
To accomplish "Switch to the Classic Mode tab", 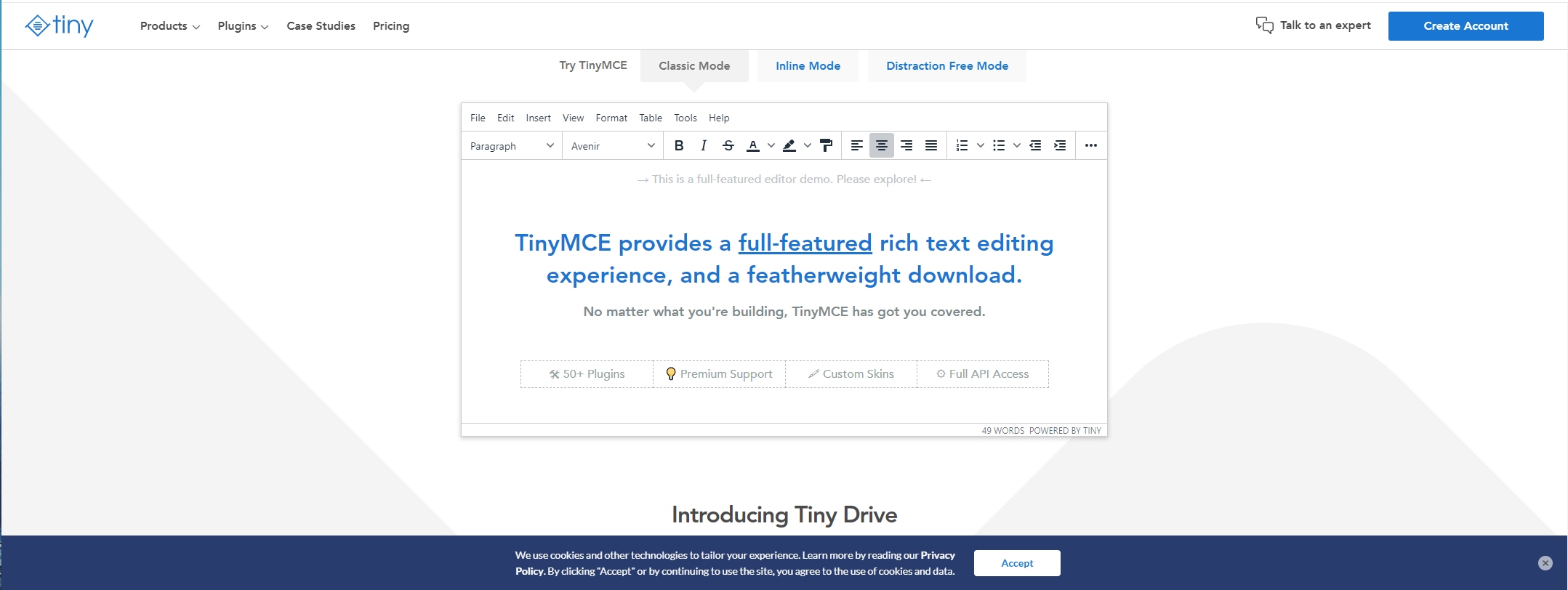I will point(694,66).
